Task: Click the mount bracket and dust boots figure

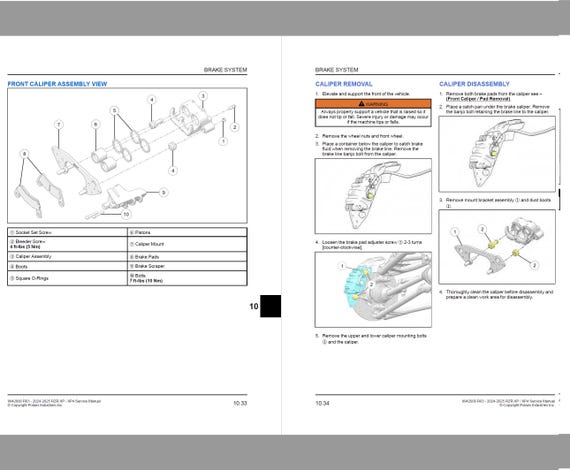Action: [x=497, y=247]
